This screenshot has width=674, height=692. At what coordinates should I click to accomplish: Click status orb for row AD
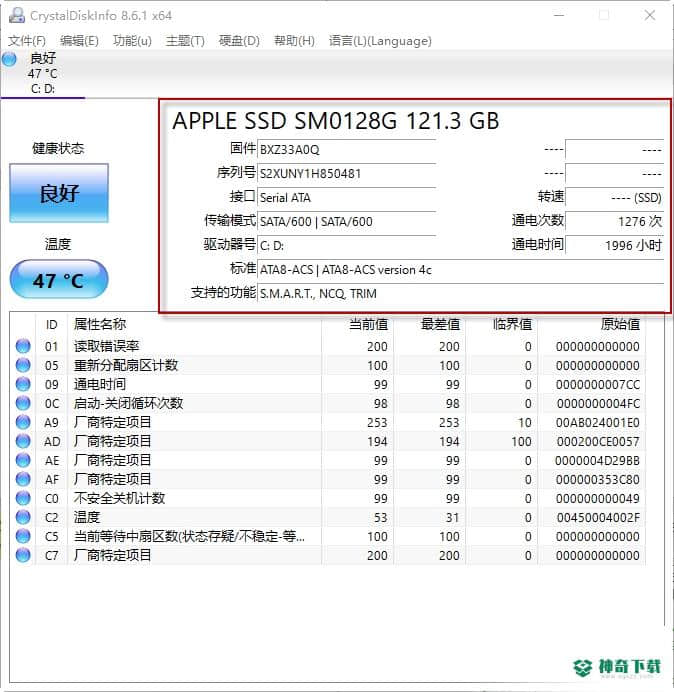pos(23,441)
